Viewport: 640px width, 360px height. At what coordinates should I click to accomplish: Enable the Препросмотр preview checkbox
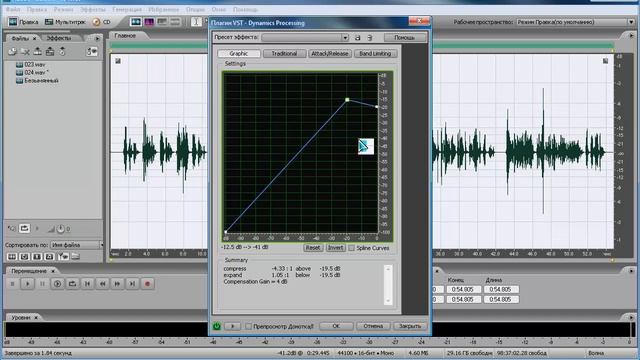[x=248, y=327]
